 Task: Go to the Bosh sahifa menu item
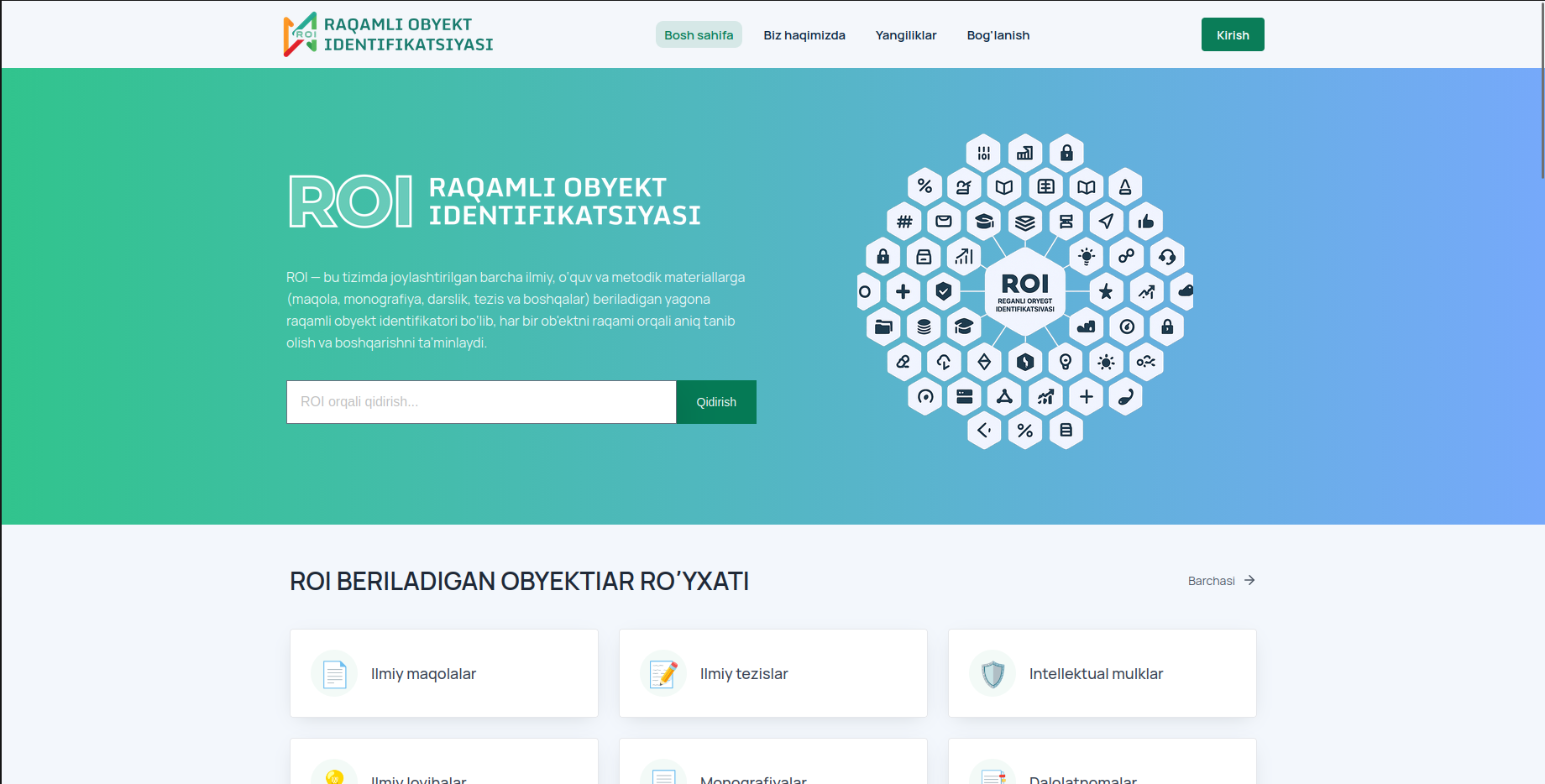click(x=698, y=35)
